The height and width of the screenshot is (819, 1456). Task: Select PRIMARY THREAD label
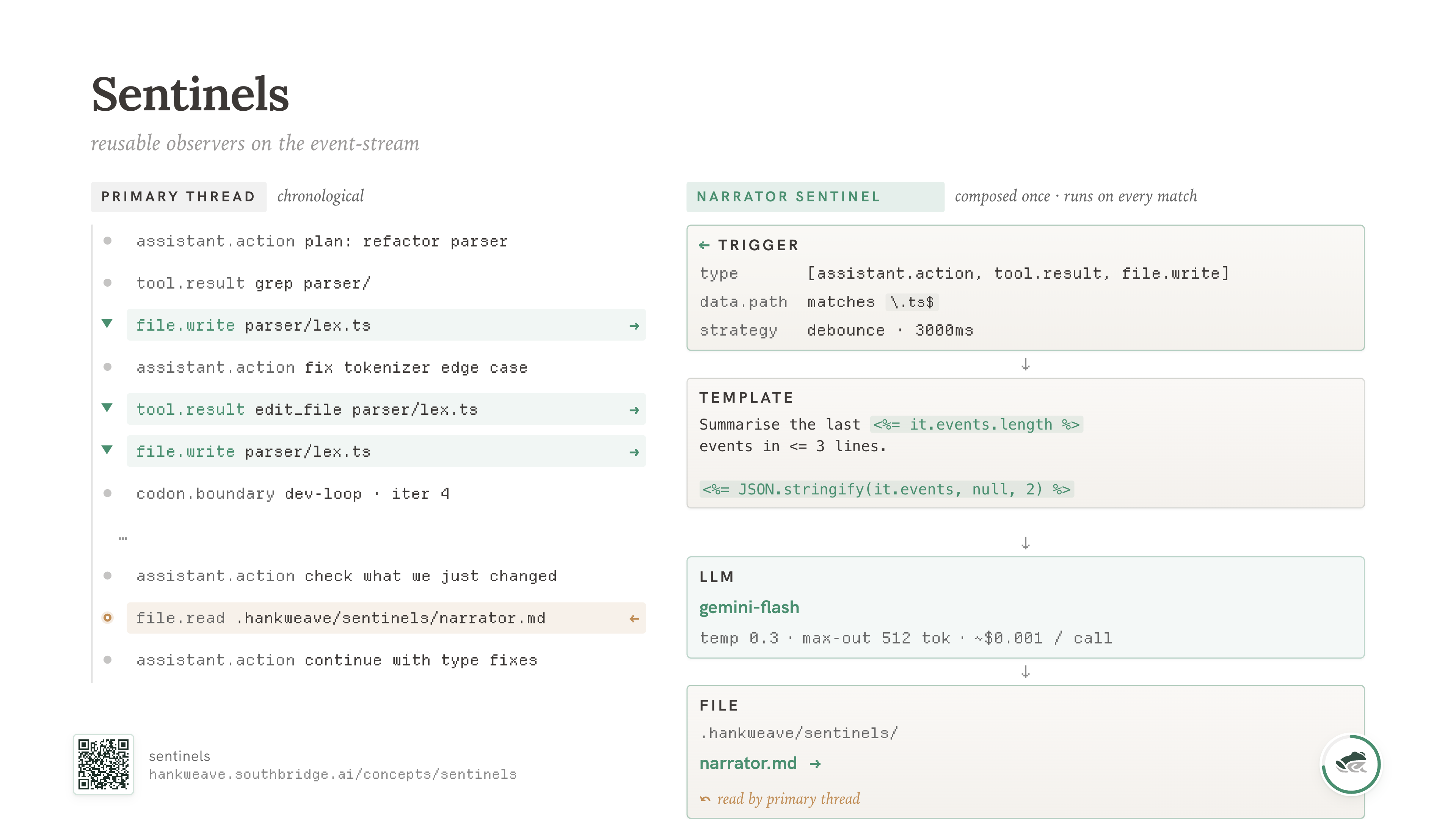tap(179, 197)
